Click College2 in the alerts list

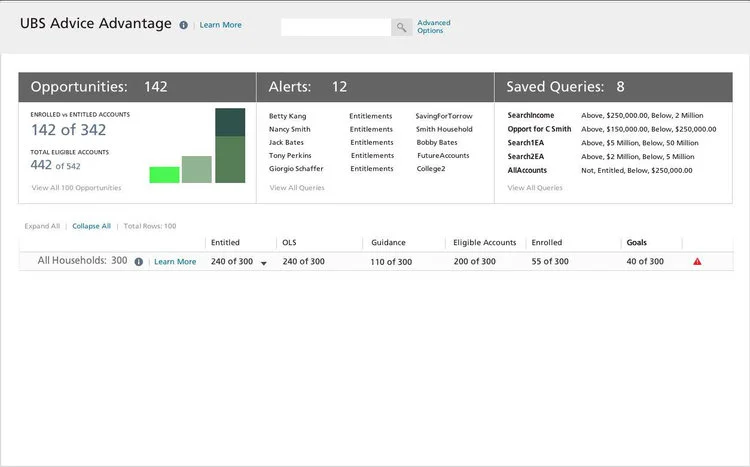coord(431,168)
